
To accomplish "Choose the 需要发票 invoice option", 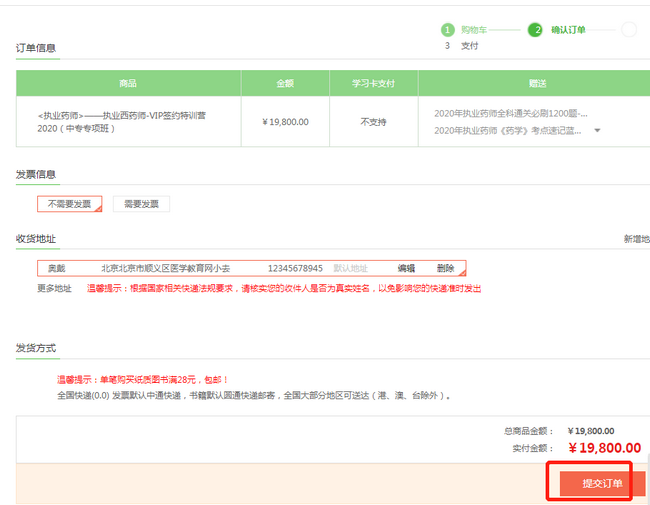I will click(x=141, y=204).
